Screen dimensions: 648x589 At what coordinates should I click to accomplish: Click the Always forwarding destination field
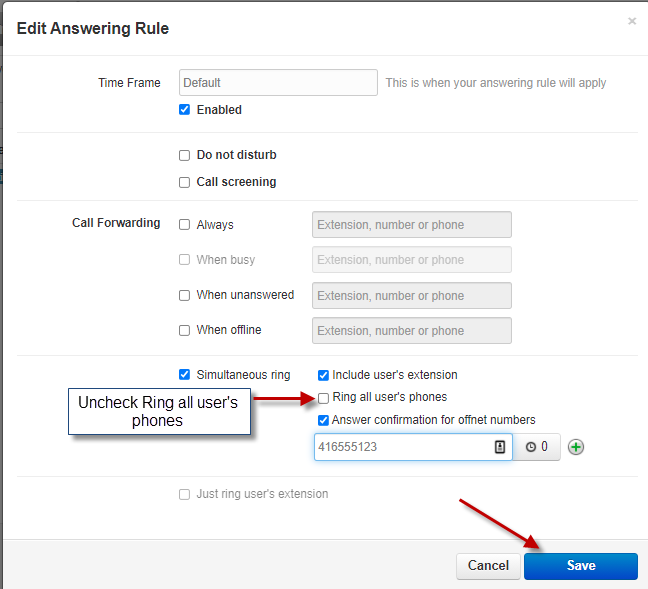(411, 225)
